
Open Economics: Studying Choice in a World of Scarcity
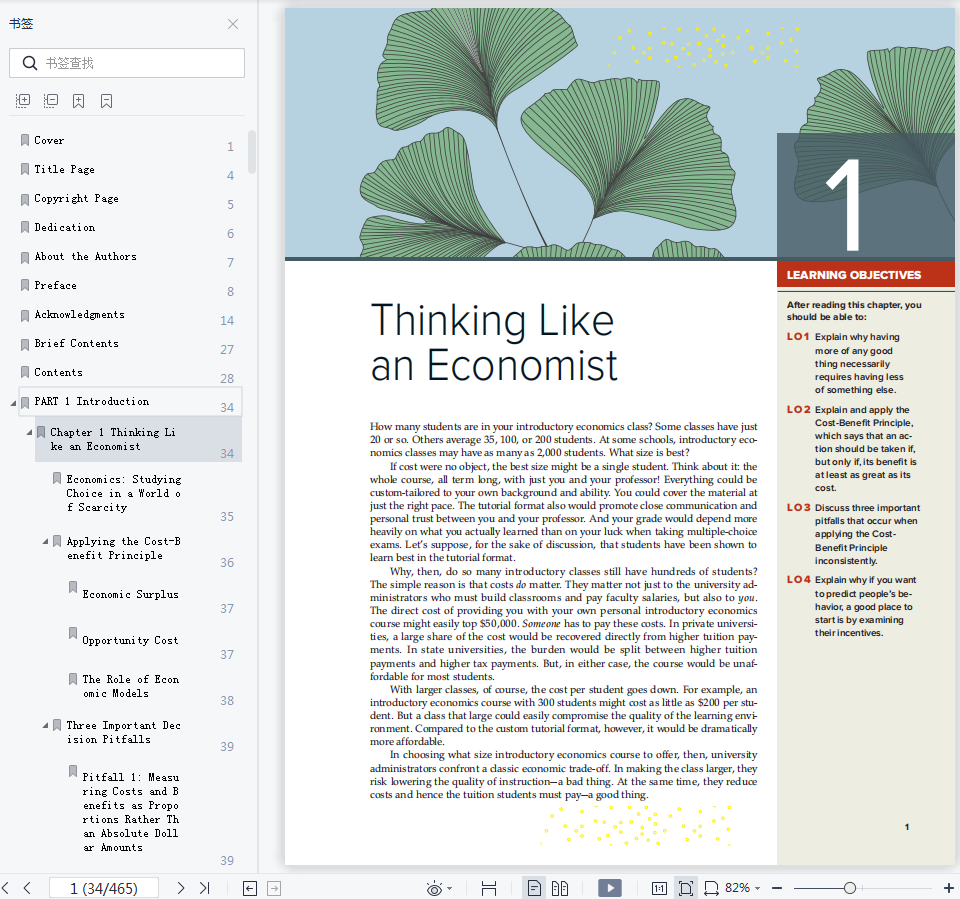124,493
